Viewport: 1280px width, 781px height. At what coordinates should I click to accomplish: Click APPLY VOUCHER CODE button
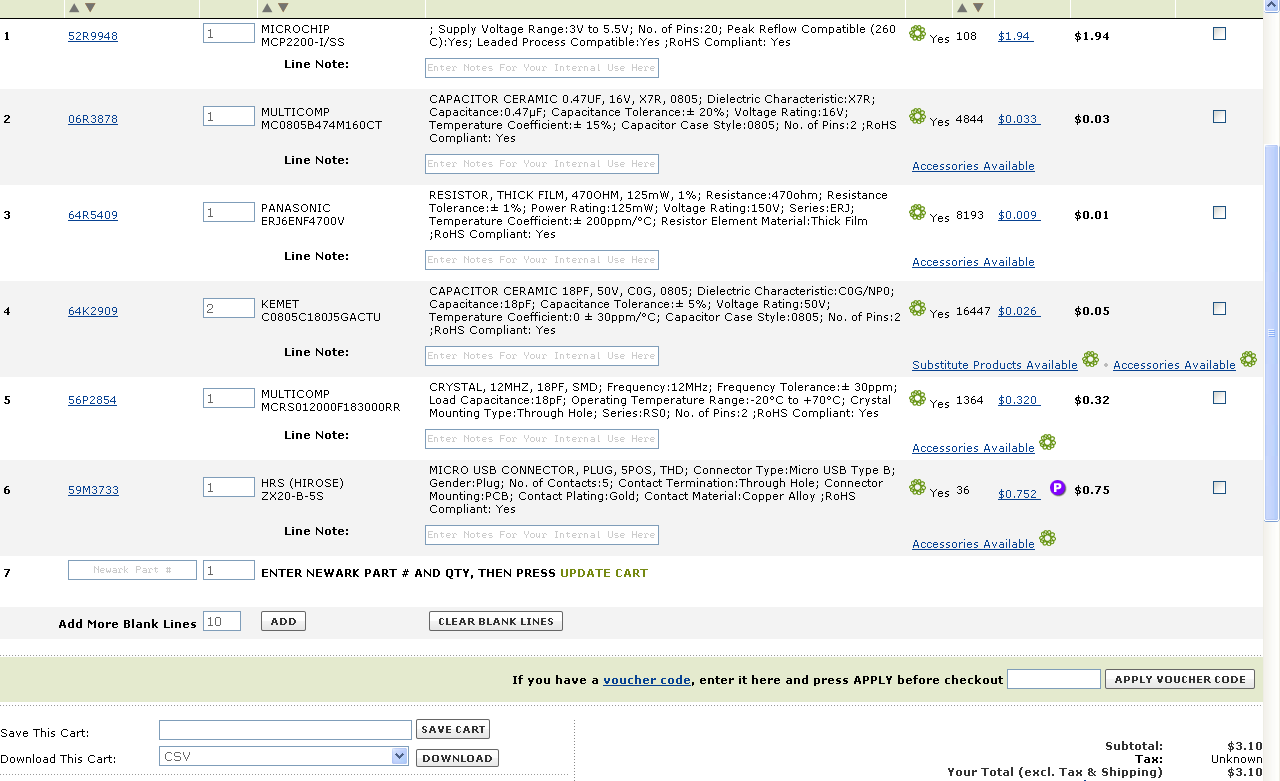(1180, 679)
